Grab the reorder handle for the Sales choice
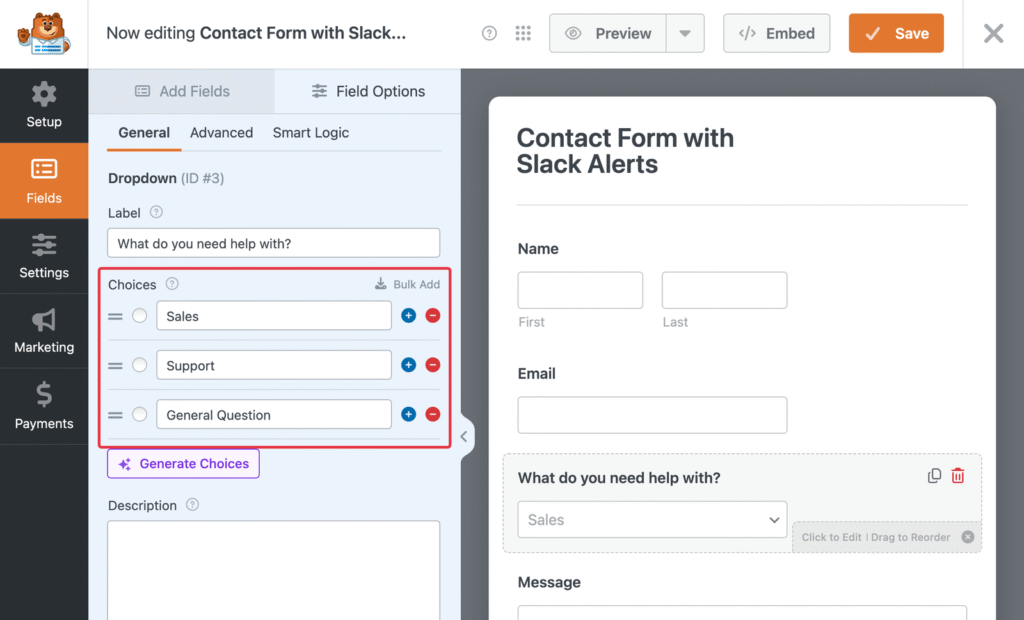The image size is (1024, 620). point(116,316)
